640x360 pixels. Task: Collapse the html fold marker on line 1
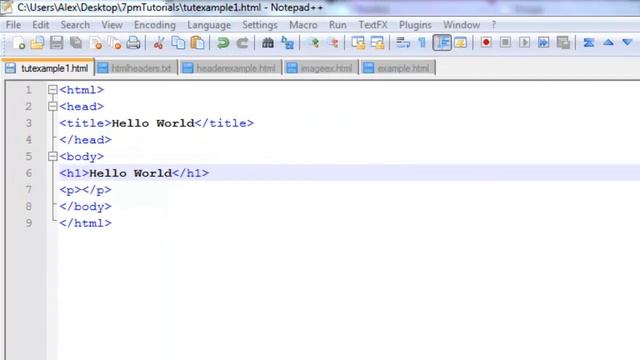[x=53, y=89]
